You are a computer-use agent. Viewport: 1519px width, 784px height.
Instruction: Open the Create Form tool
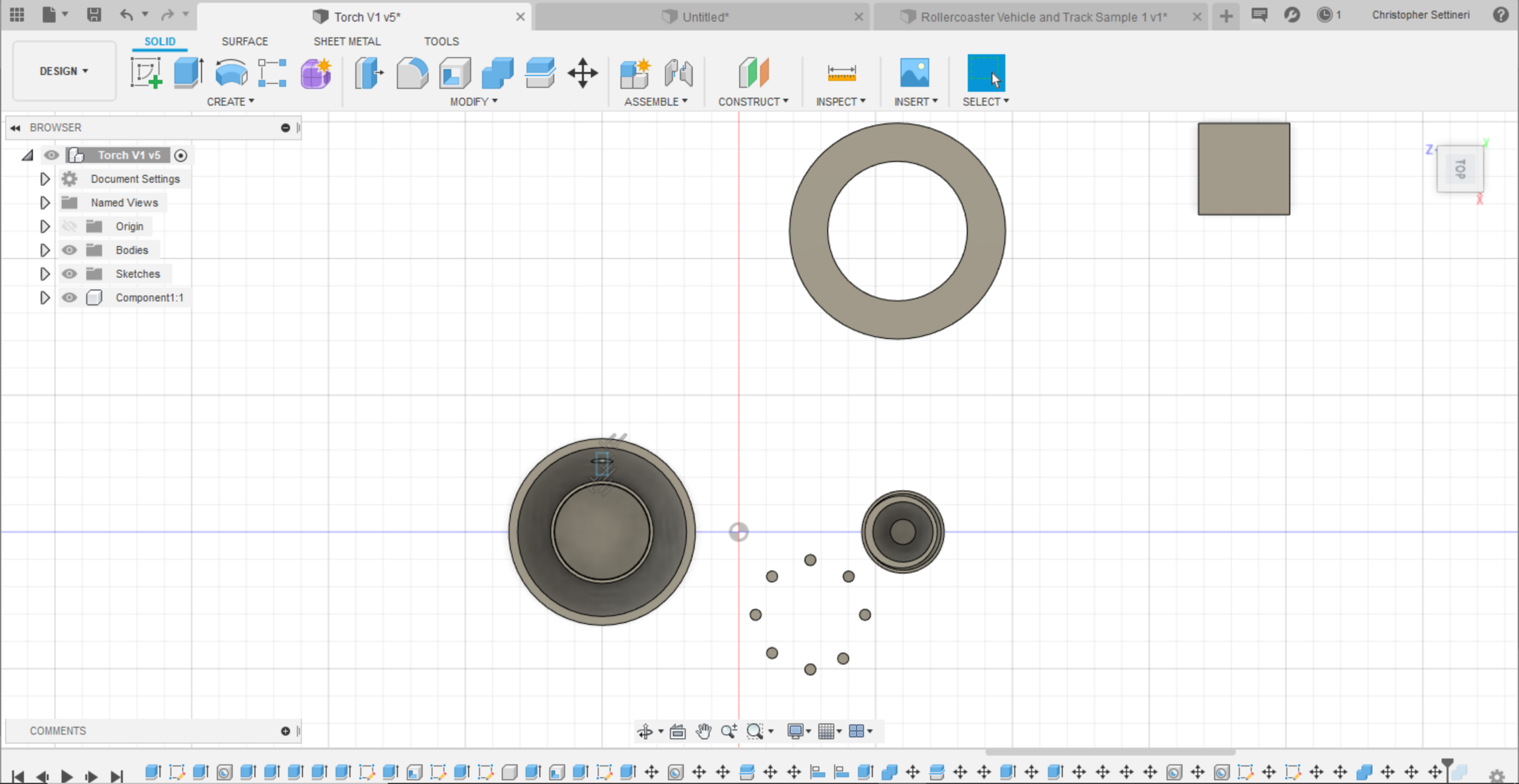point(316,73)
